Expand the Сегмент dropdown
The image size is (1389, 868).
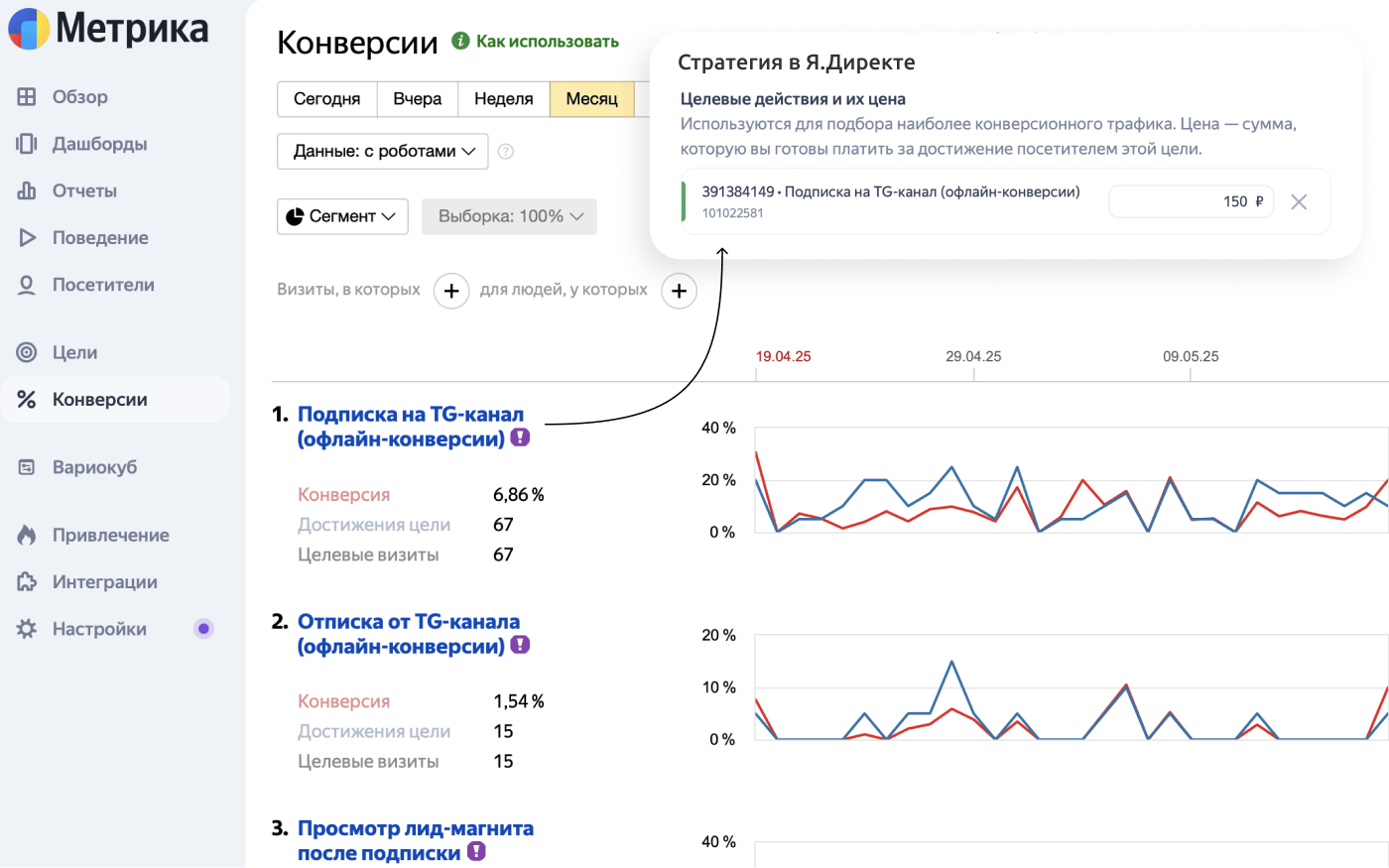point(342,216)
